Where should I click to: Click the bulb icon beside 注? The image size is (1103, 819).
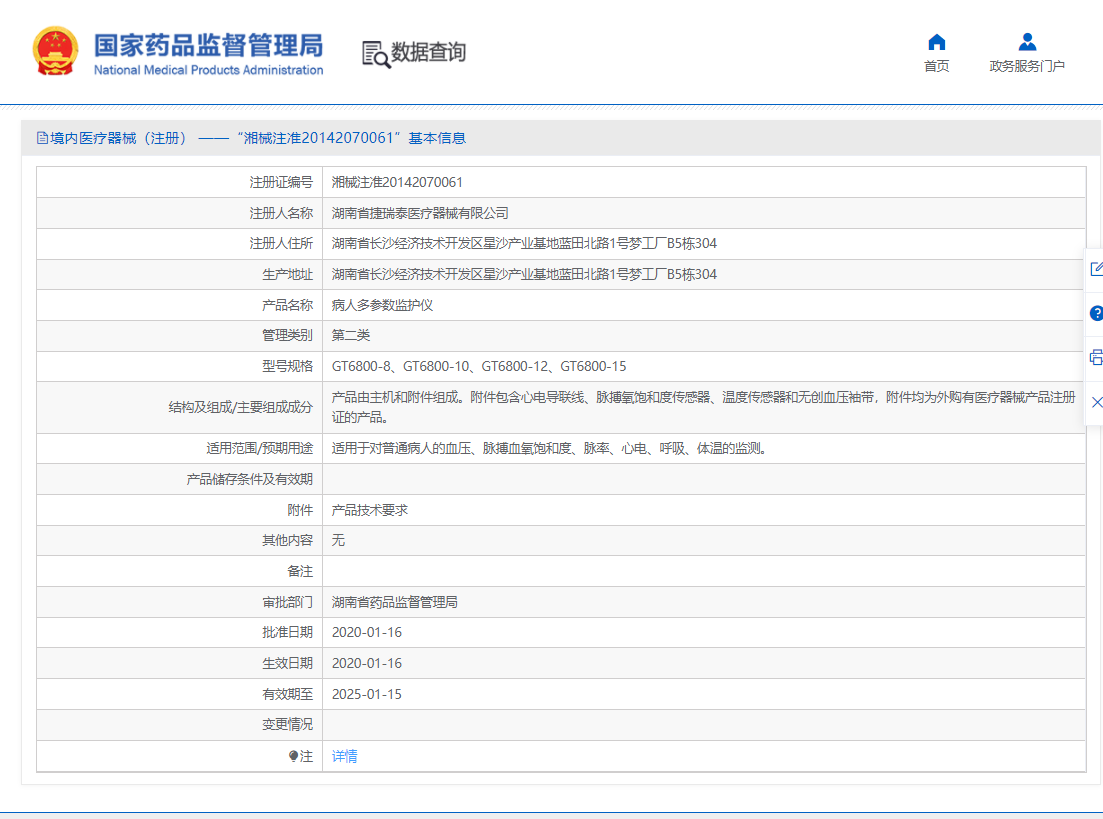[x=293, y=756]
